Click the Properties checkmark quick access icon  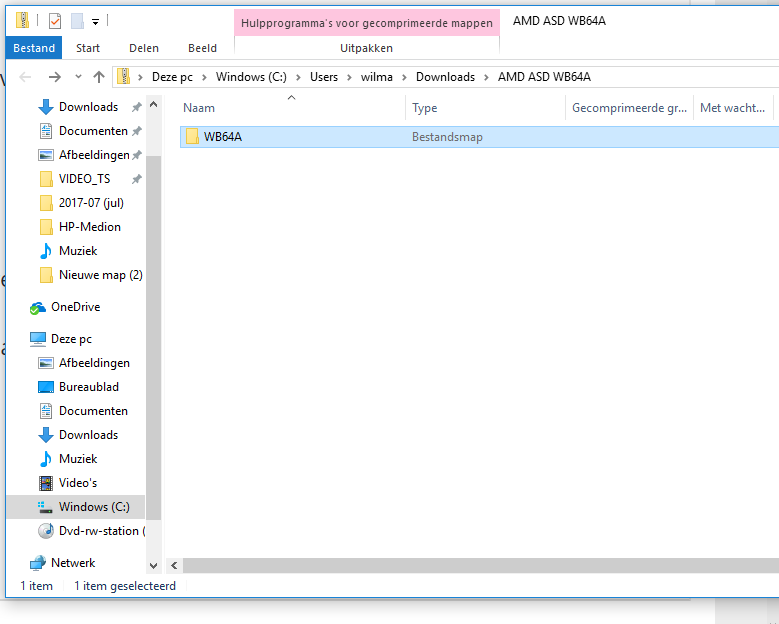click(x=55, y=21)
